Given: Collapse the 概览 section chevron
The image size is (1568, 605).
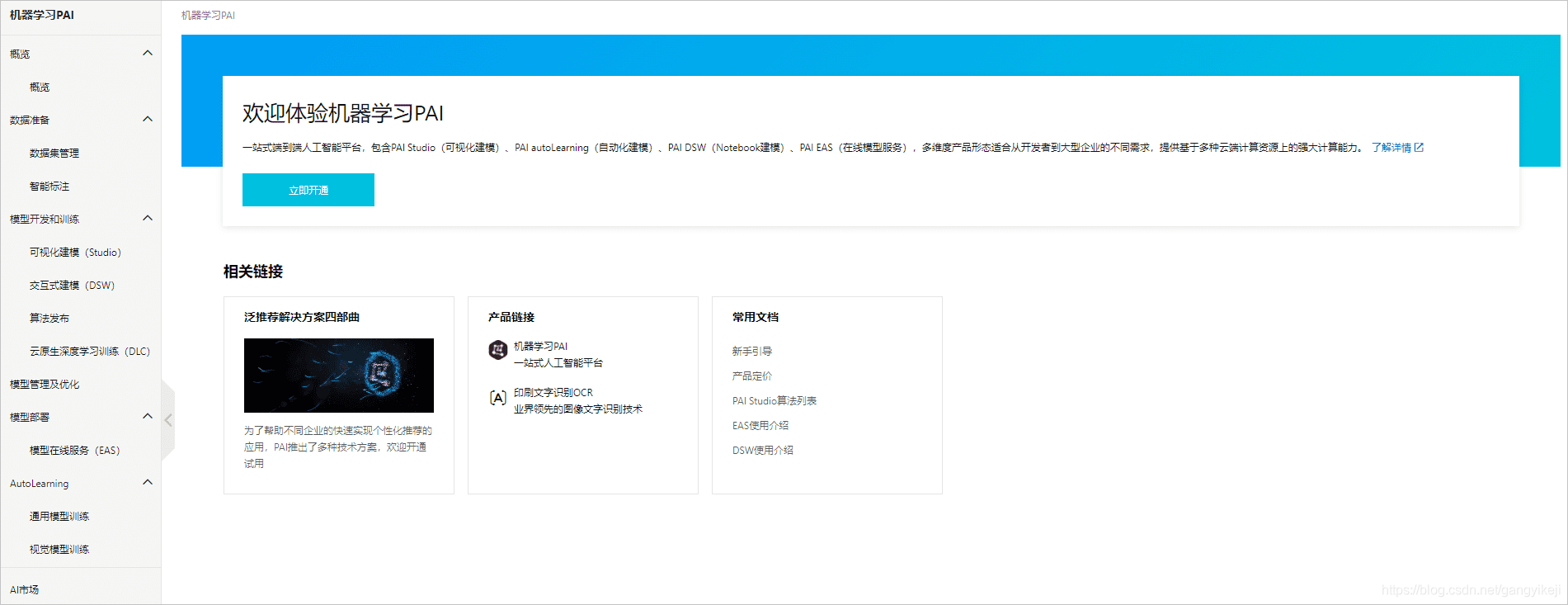Looking at the screenshot, I should (x=148, y=54).
